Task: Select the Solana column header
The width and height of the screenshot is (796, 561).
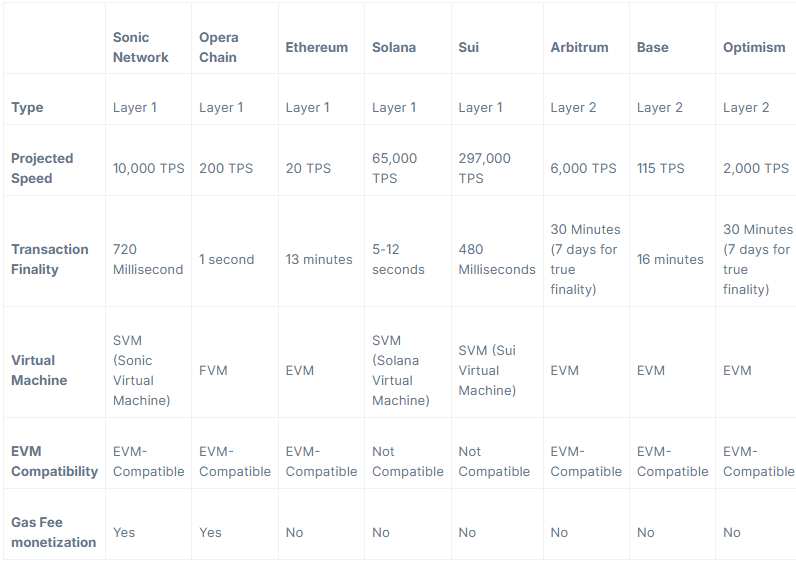Action: click(x=393, y=47)
